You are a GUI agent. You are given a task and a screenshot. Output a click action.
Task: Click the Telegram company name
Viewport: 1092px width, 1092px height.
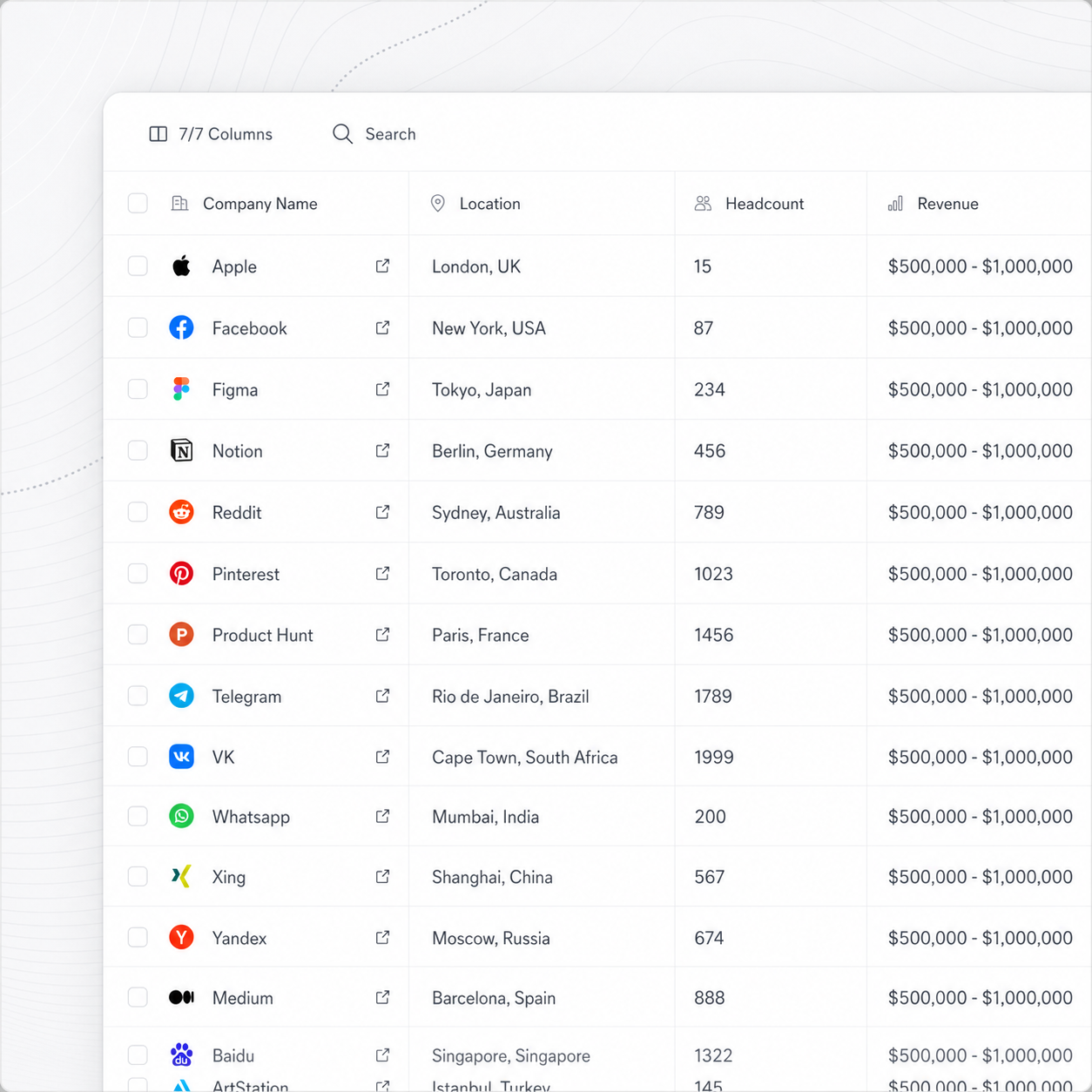(x=246, y=697)
